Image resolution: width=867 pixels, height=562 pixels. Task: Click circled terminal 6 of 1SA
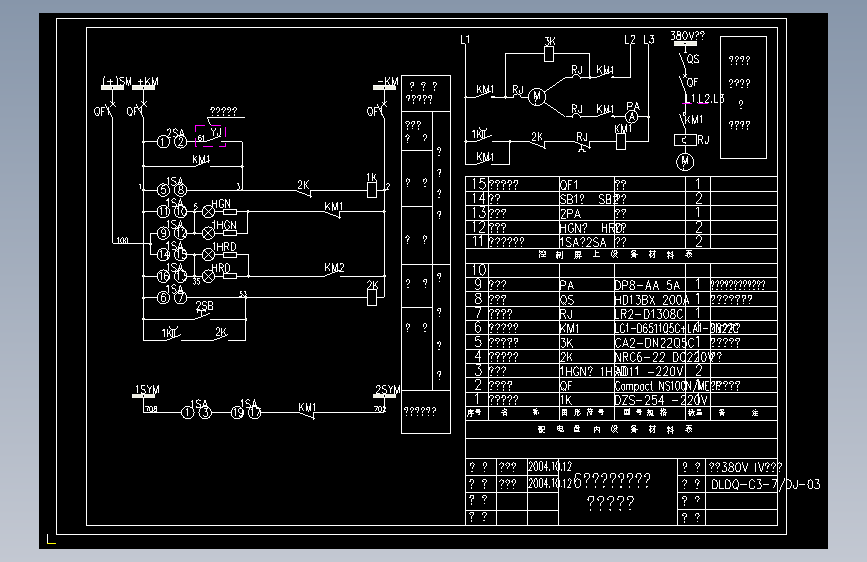pos(163,298)
